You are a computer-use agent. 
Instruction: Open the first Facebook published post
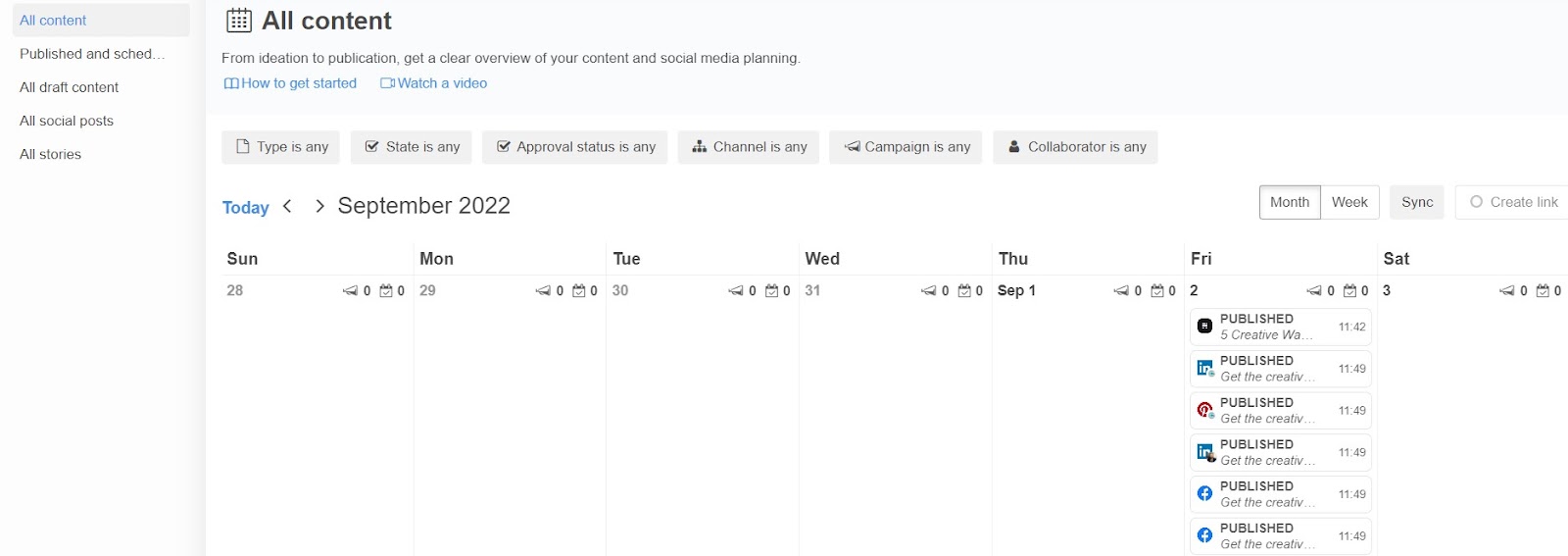(x=1280, y=494)
